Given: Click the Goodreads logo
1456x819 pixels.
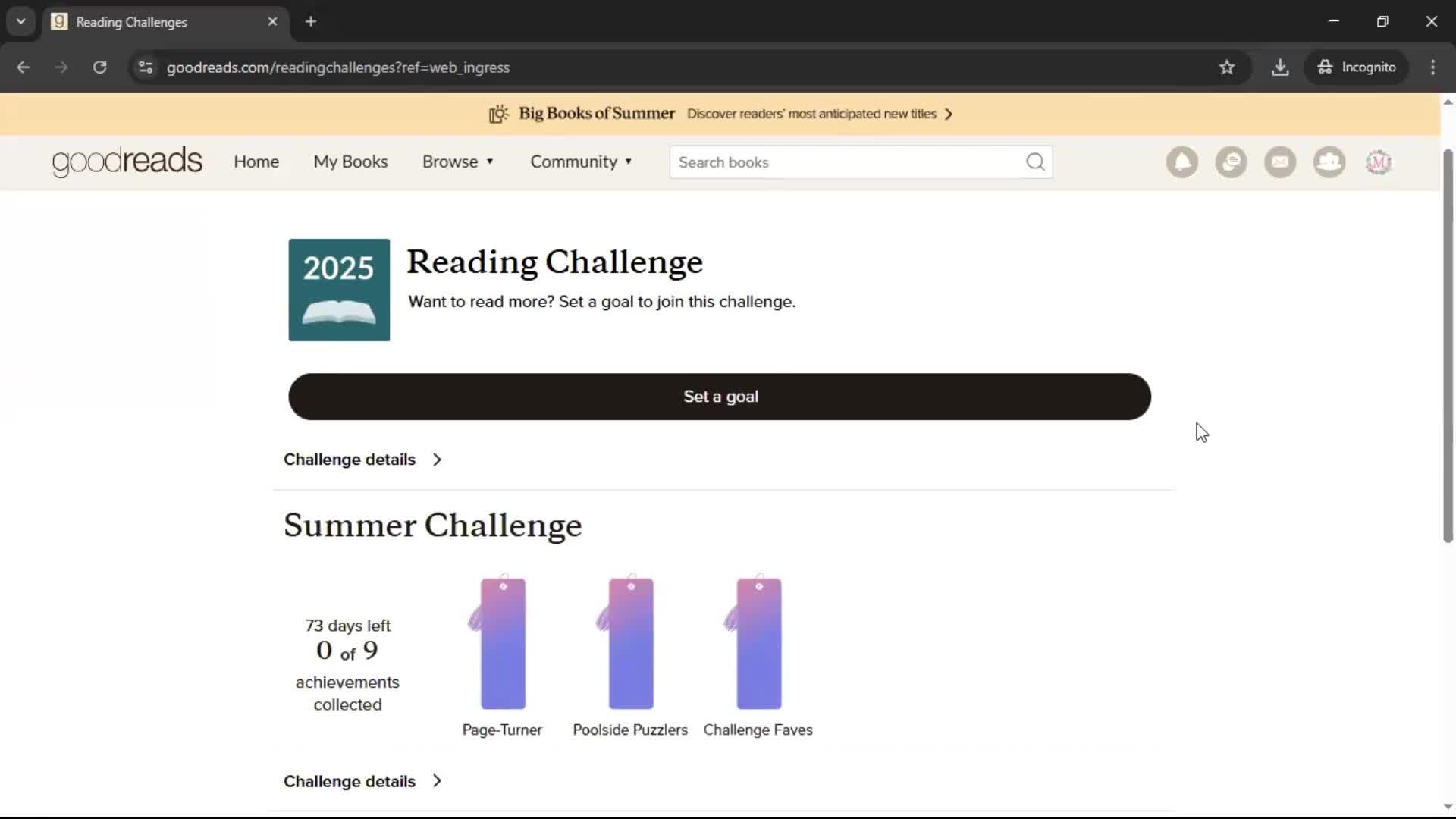Looking at the screenshot, I should pyautogui.click(x=127, y=162).
